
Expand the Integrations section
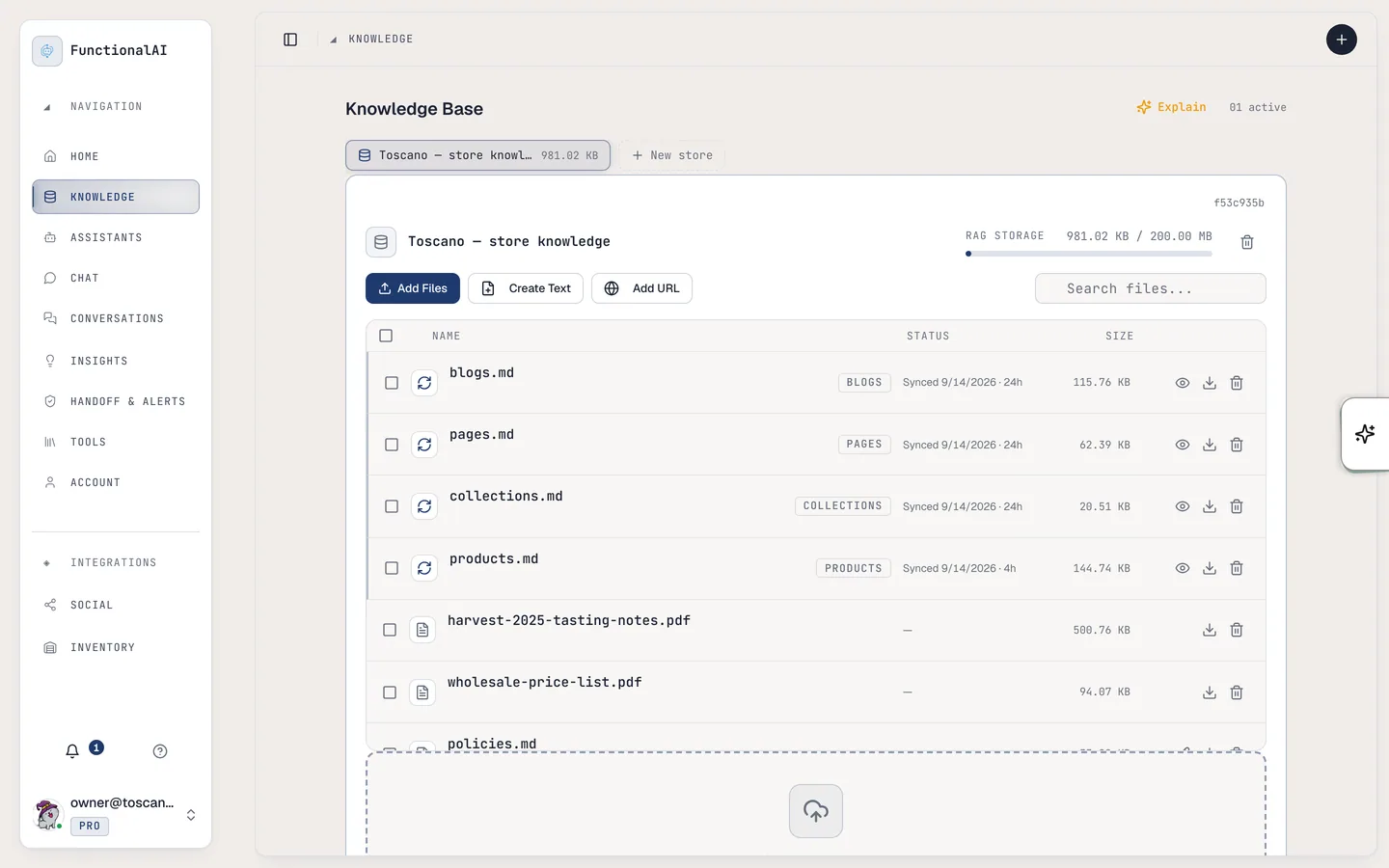pos(99,563)
